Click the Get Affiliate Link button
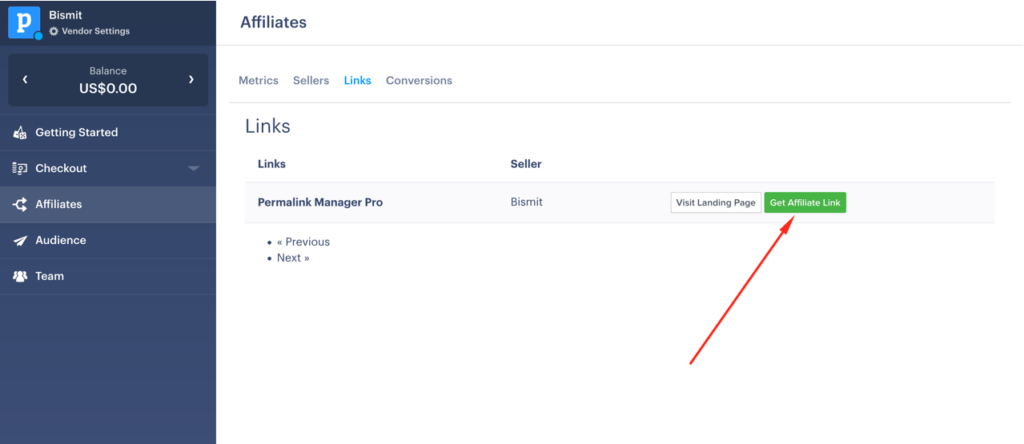 [805, 202]
